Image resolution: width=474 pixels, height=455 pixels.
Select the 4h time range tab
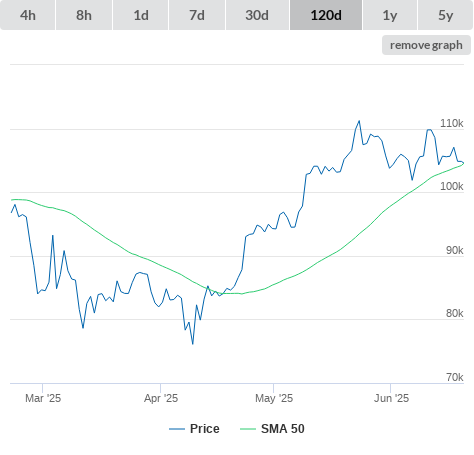(28, 15)
